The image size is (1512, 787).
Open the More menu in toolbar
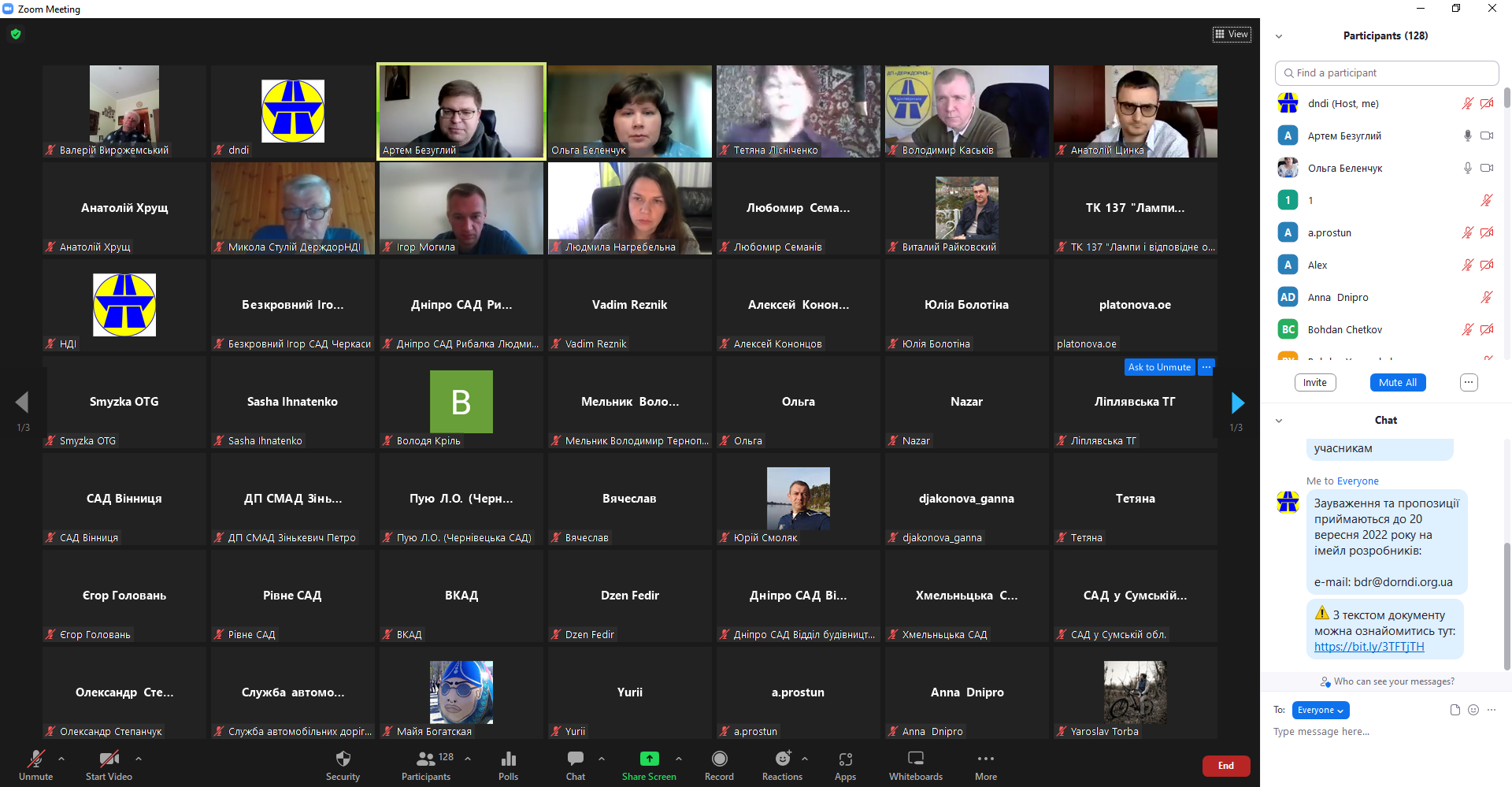tap(985, 759)
